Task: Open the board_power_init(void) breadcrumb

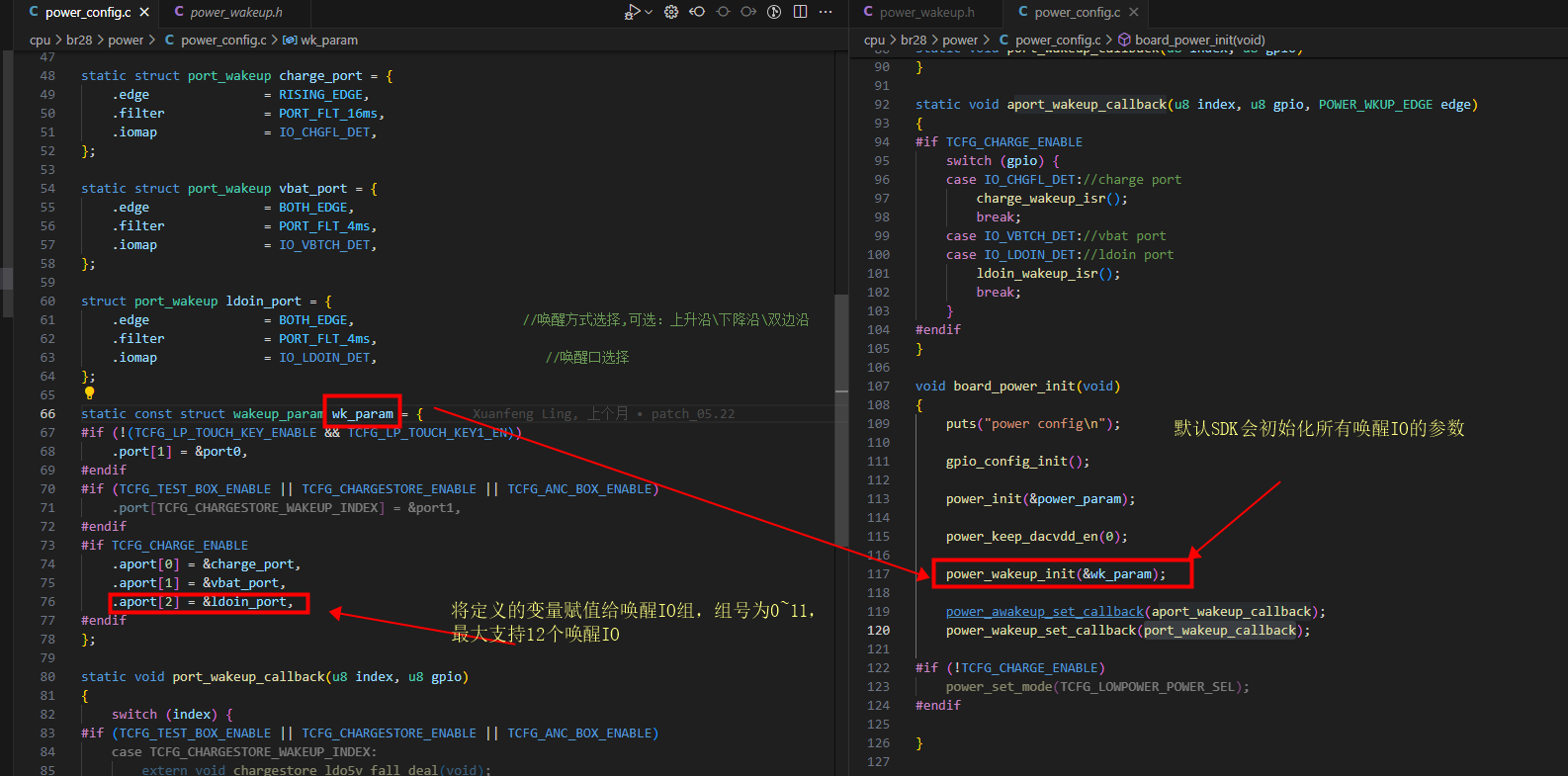Action: [x=1191, y=41]
